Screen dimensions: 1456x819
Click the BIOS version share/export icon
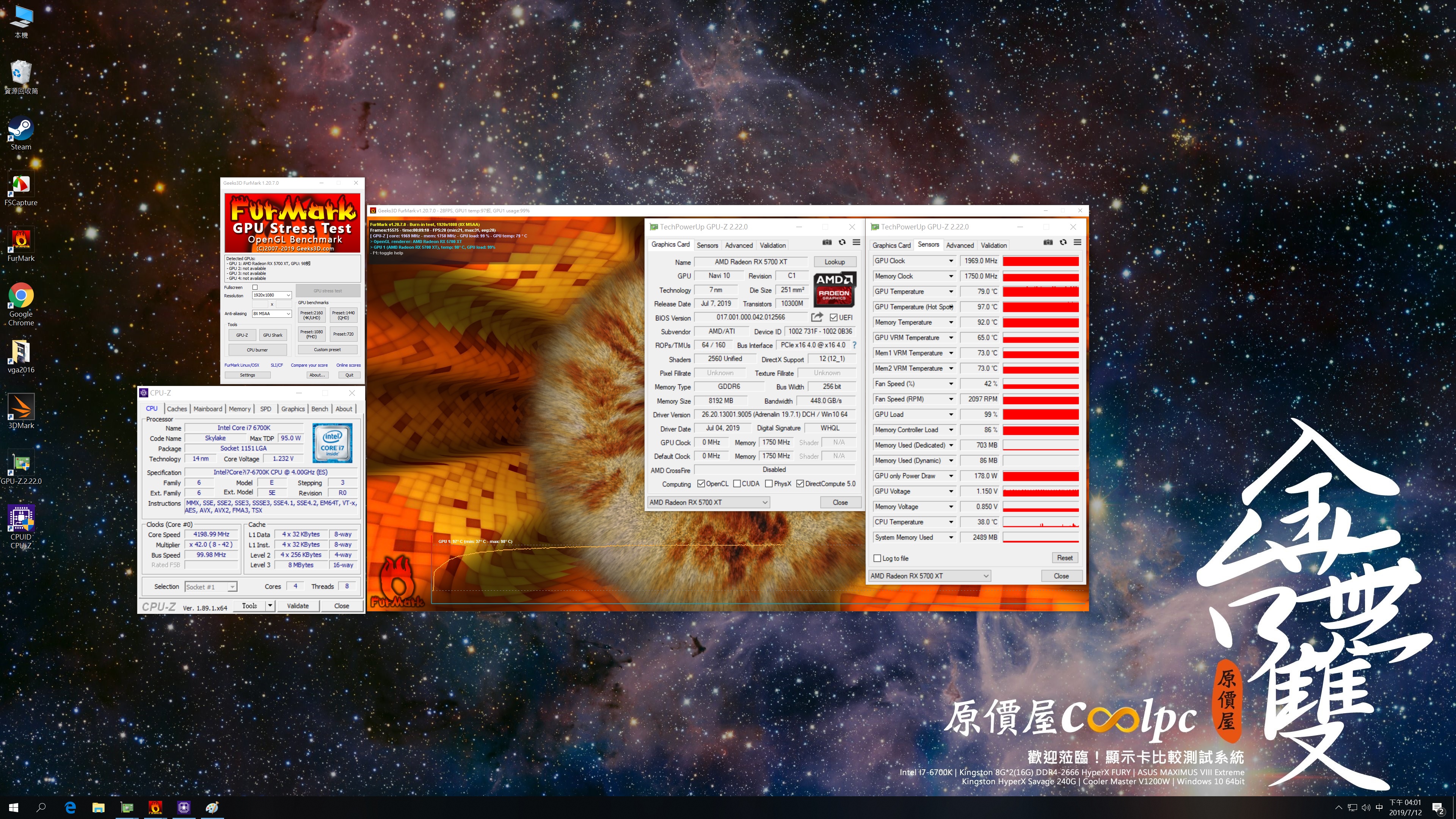pyautogui.click(x=817, y=317)
